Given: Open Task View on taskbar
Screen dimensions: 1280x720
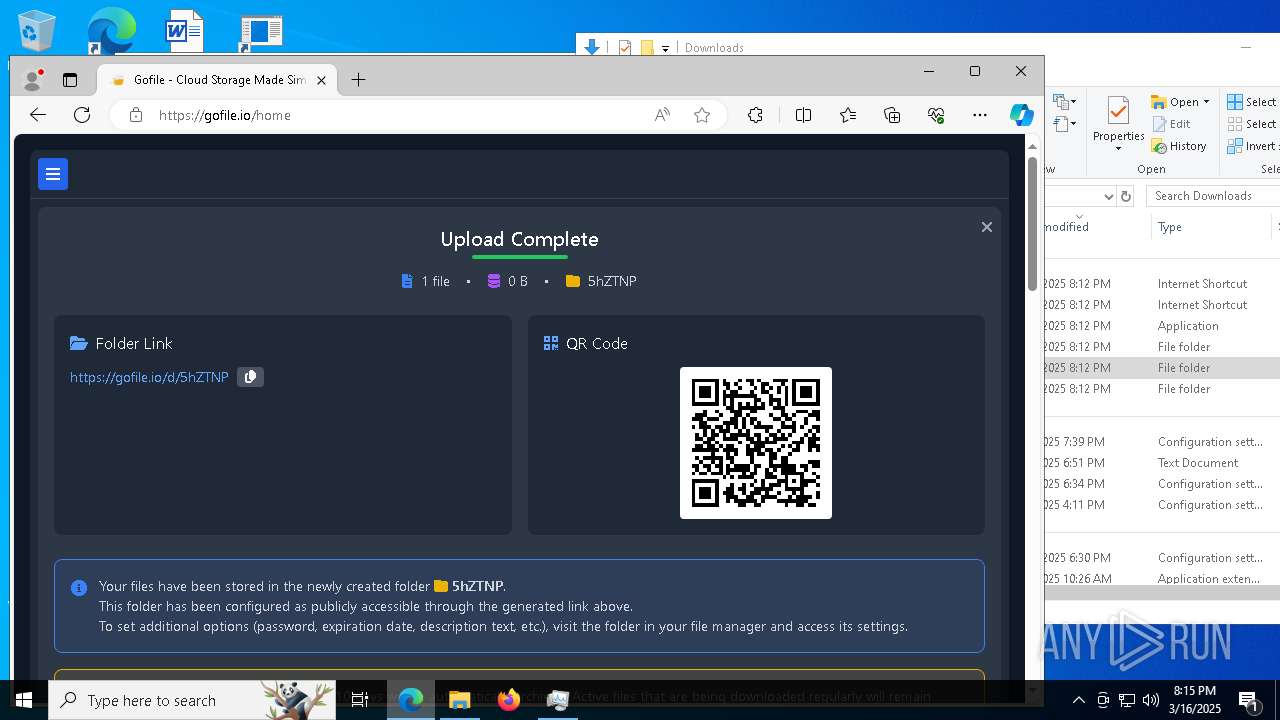Looking at the screenshot, I should 360,700.
